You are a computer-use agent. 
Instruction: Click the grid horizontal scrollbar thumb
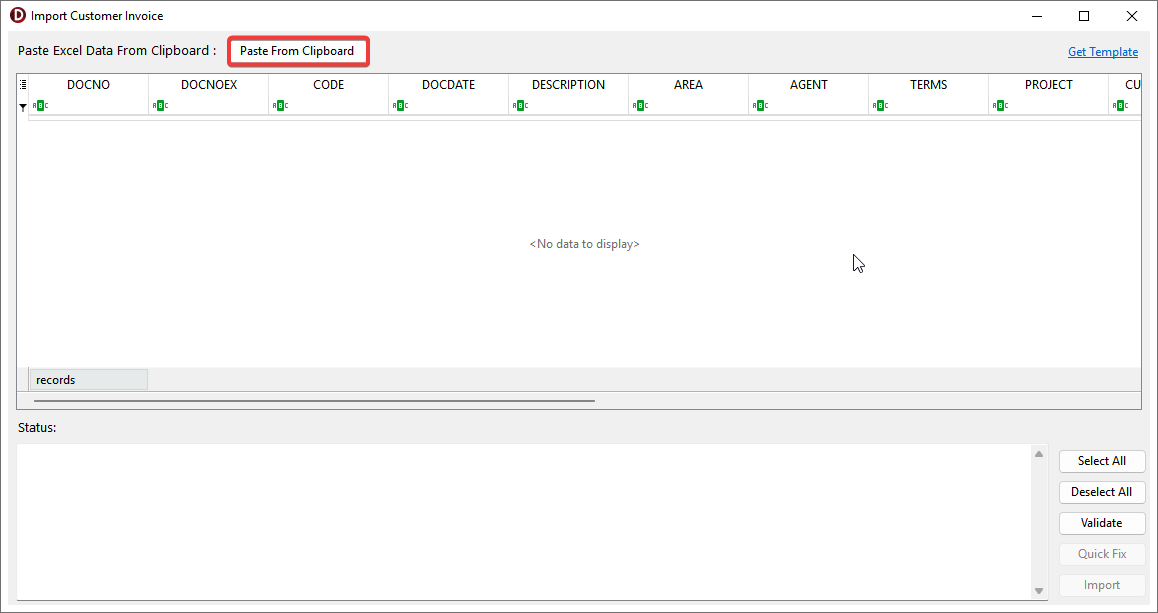(x=314, y=401)
